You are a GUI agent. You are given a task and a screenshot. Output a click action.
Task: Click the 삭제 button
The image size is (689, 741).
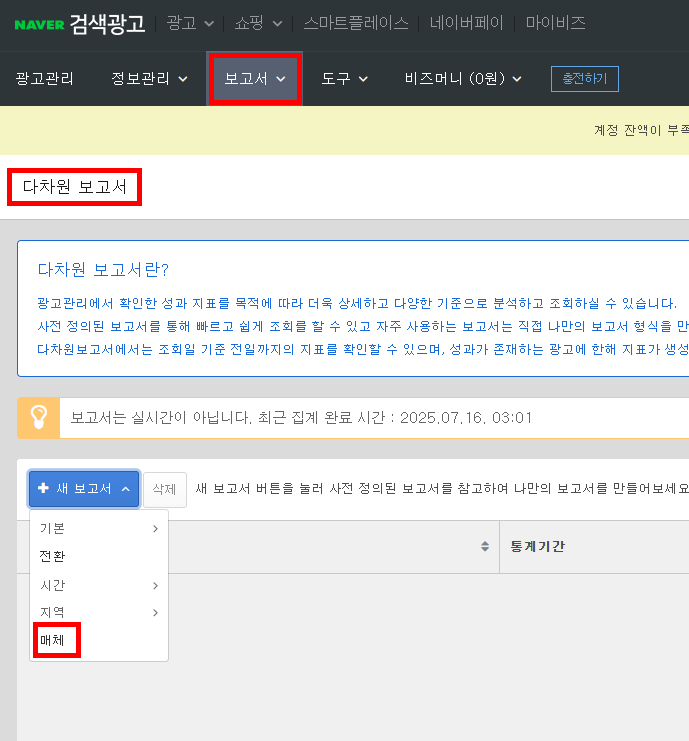coord(164,490)
